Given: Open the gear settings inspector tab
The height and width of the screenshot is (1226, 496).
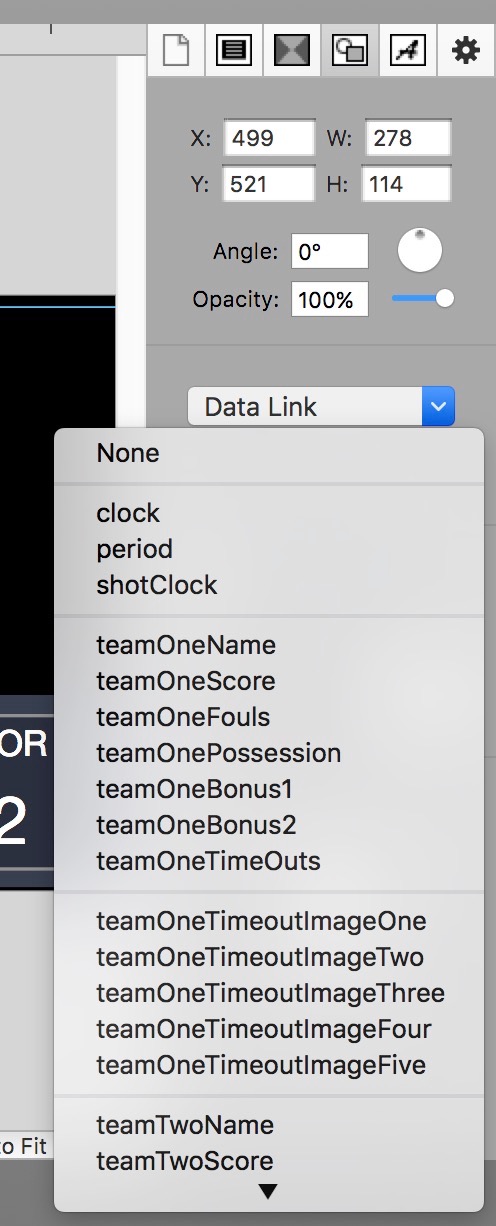Looking at the screenshot, I should click(465, 50).
